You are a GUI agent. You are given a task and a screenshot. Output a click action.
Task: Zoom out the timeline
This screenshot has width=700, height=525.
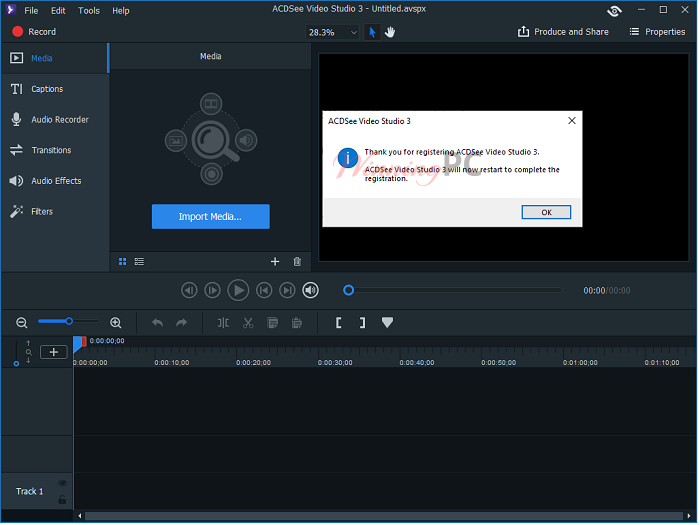click(x=21, y=323)
